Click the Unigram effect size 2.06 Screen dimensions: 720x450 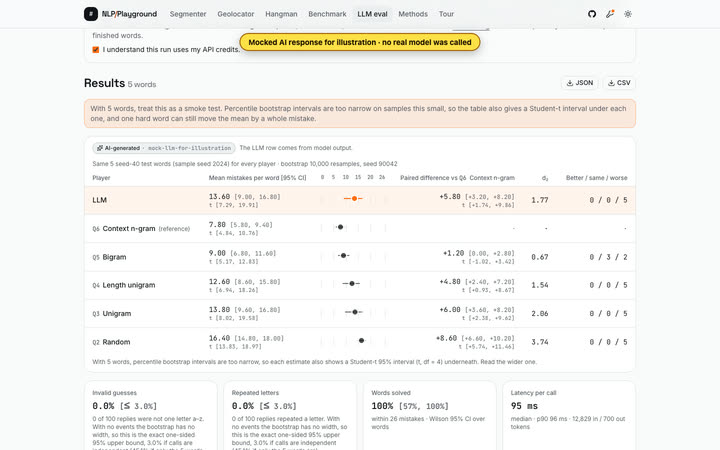click(540, 314)
